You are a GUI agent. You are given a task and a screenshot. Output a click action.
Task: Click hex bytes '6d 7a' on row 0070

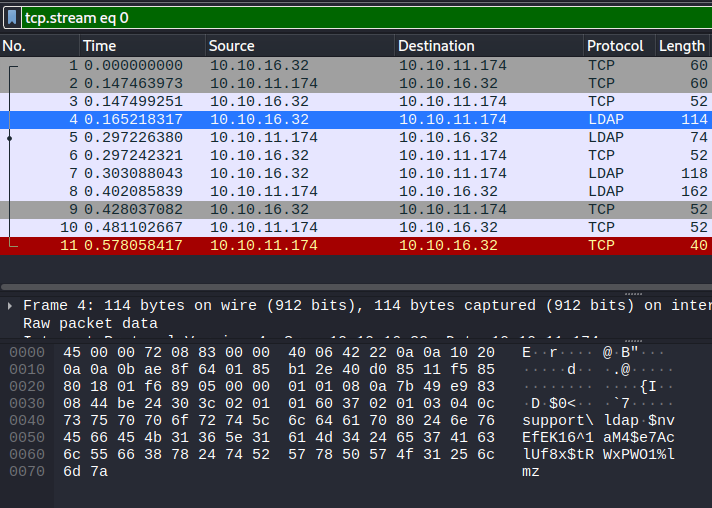(x=86, y=472)
